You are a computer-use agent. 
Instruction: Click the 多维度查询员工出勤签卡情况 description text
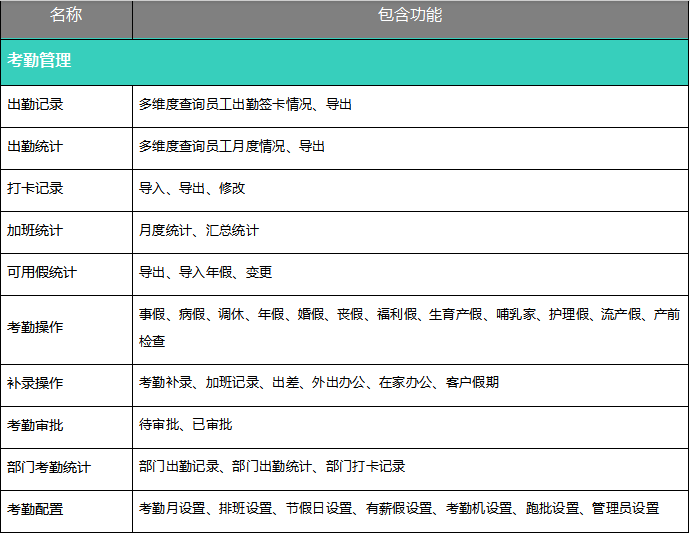pyautogui.click(x=245, y=104)
